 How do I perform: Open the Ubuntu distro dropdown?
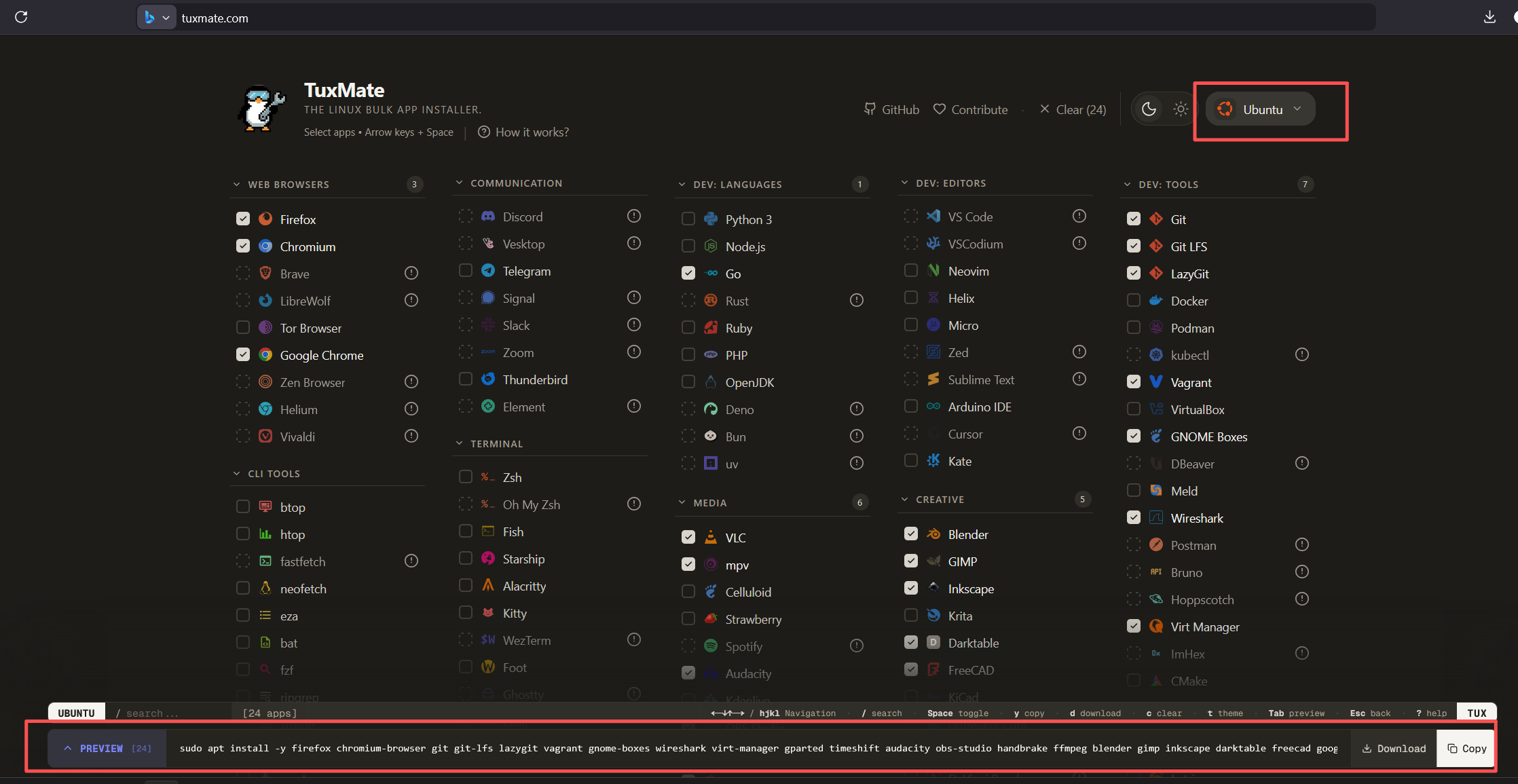tap(1260, 109)
